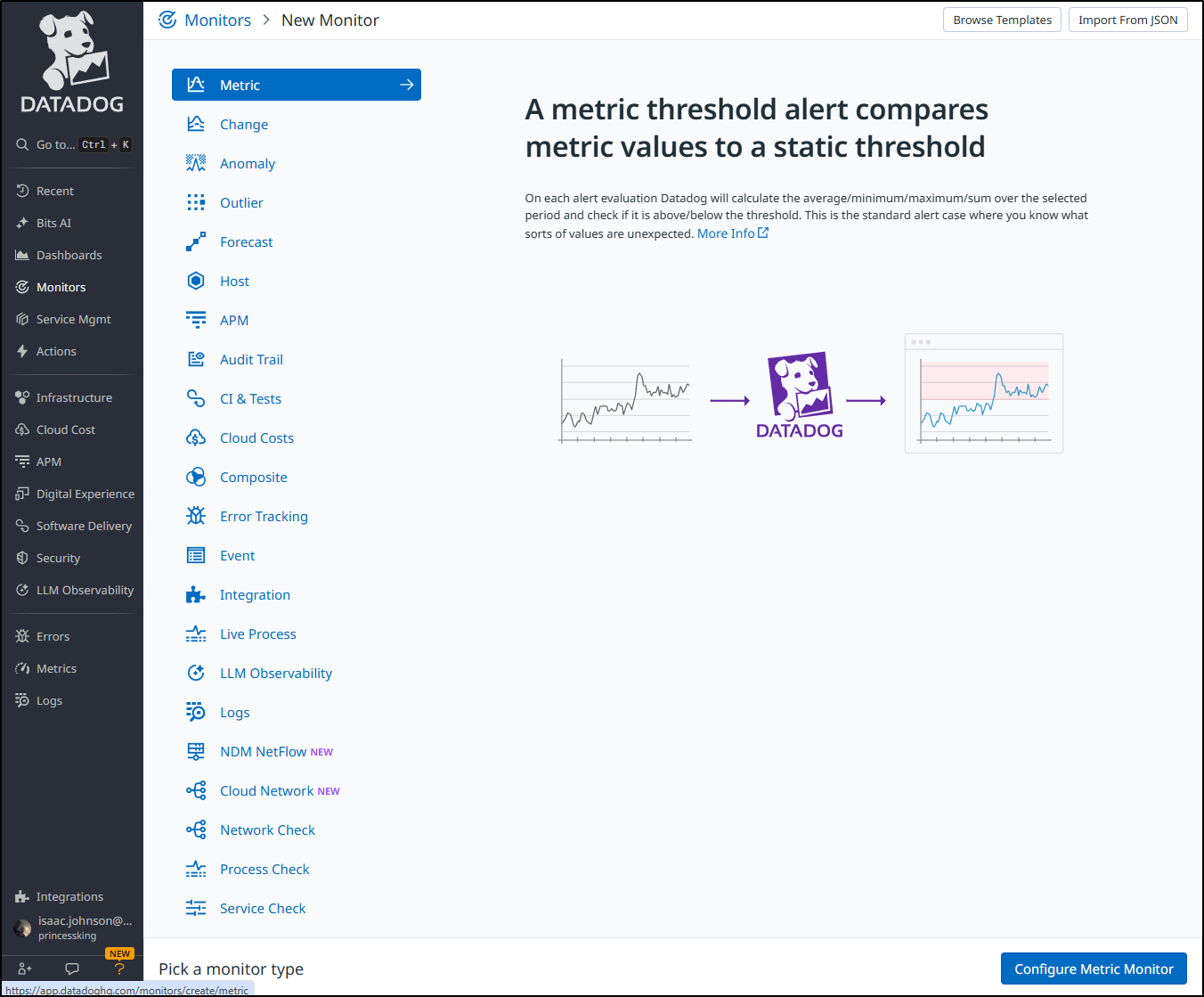Open Errors in the sidebar
Image resolution: width=1204 pixels, height=997 pixels.
pyautogui.click(x=73, y=636)
